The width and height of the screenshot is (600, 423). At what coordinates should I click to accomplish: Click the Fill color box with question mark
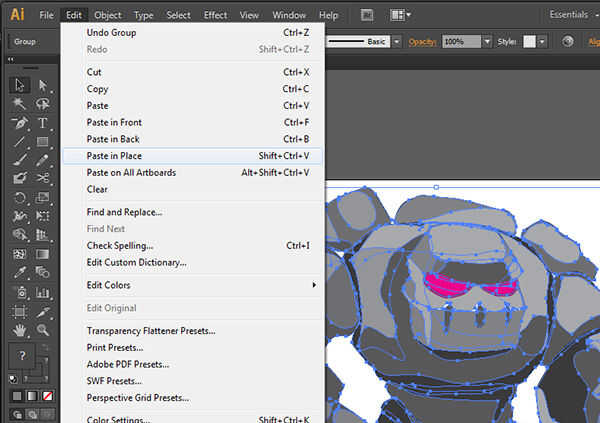tap(21, 356)
